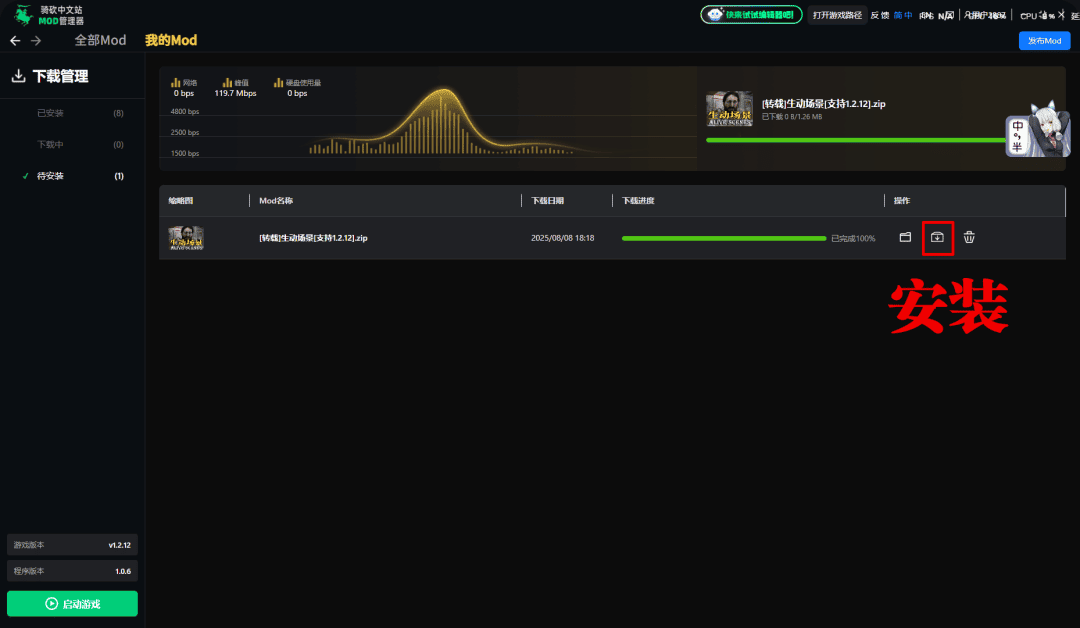The height and width of the screenshot is (628, 1080).
Task: Click the green knight app logo
Action: pyautogui.click(x=22, y=15)
